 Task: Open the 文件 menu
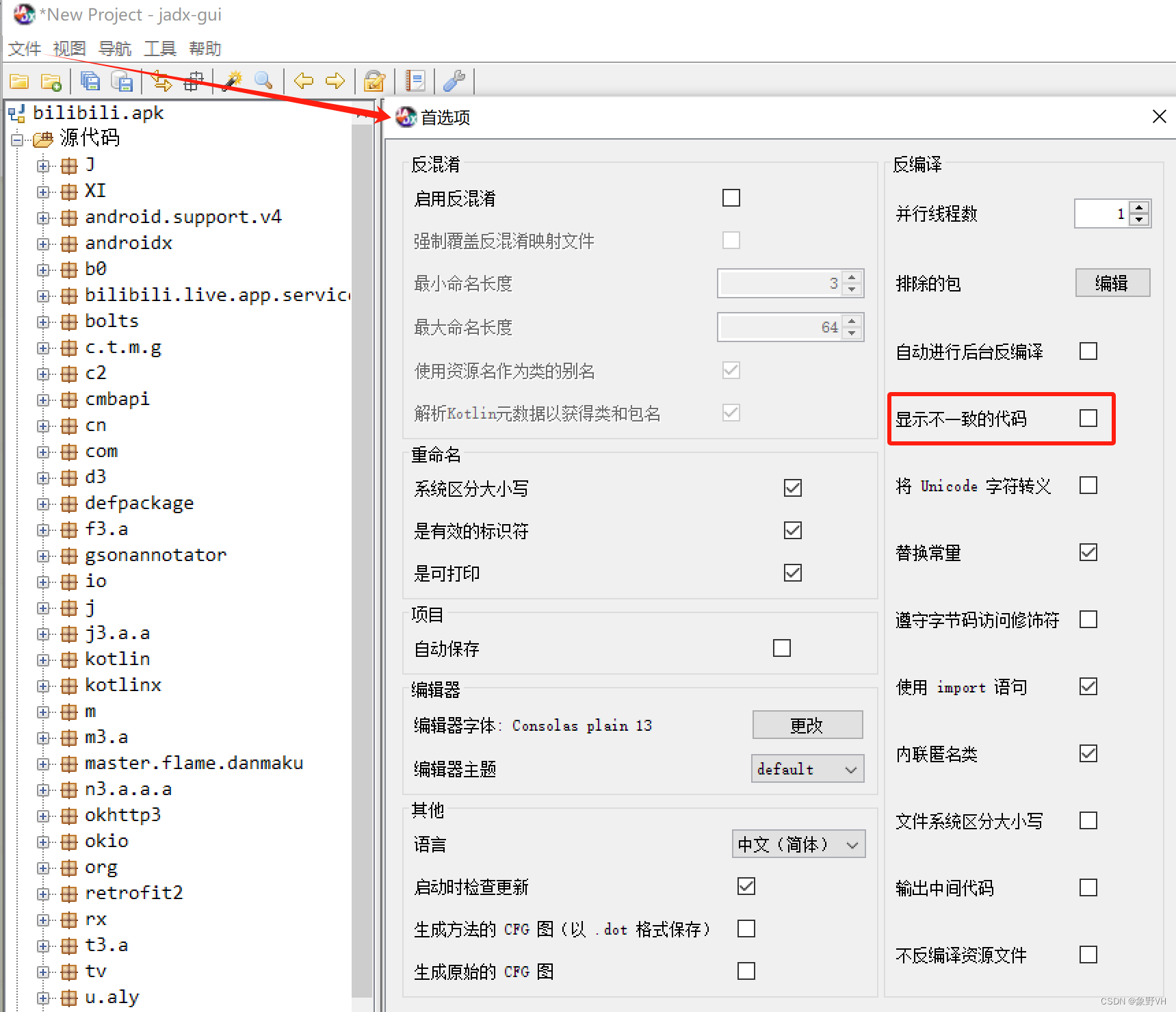click(x=25, y=49)
